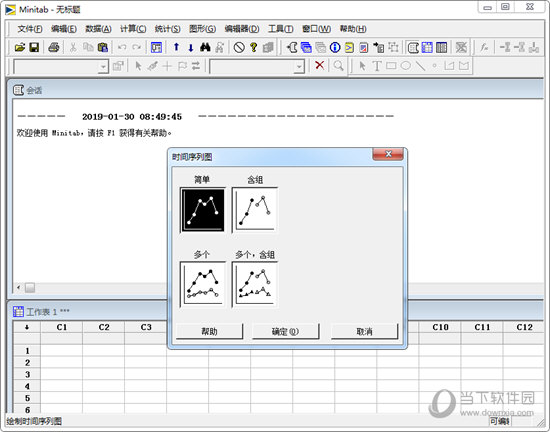The image size is (550, 432).
Task: Click the Cancel circle-slash icon
Action: coord(239,47)
